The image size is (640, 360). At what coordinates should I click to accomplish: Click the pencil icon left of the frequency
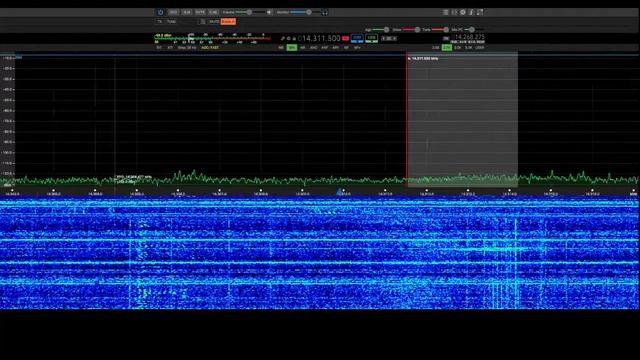click(x=282, y=38)
